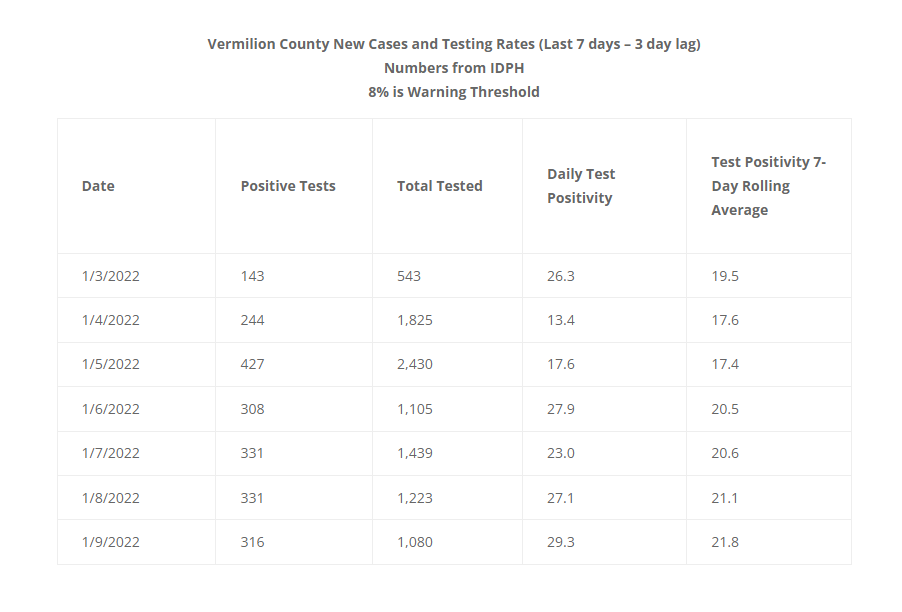
Task: Click the 21.8 rolling average value
Action: (725, 542)
